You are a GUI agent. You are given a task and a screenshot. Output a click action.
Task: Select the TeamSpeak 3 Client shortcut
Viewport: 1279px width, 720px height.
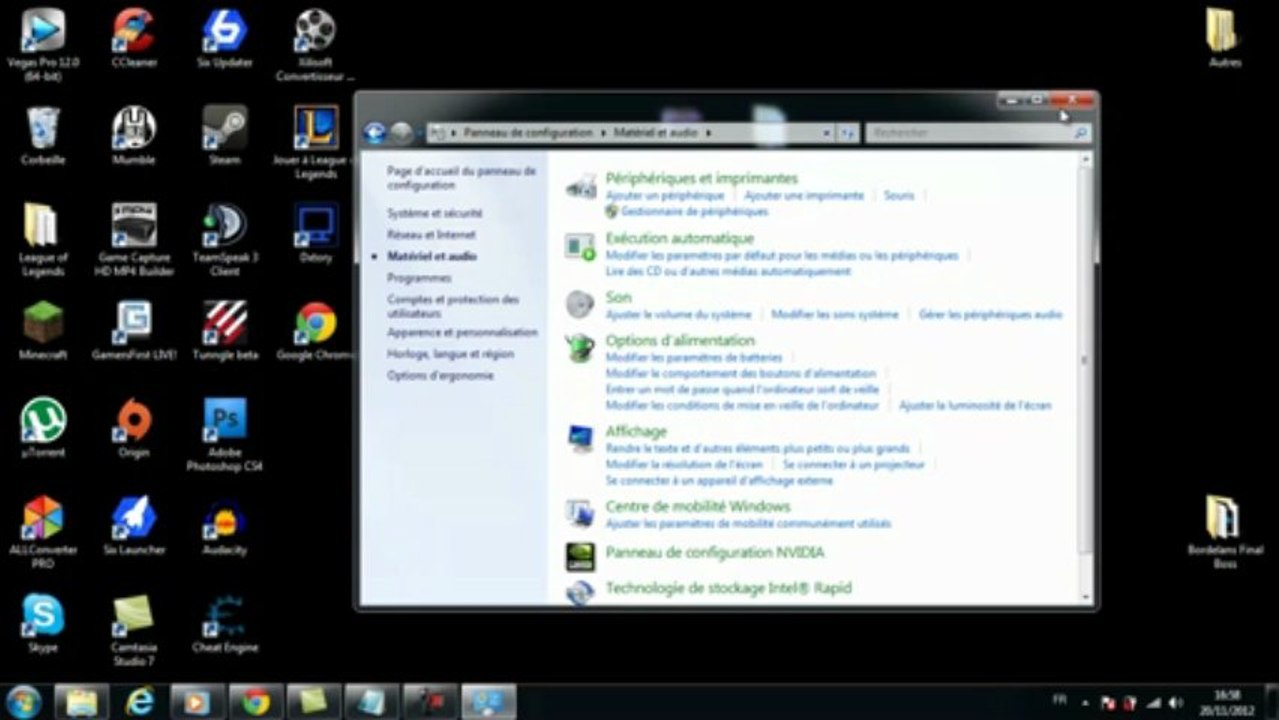coord(224,240)
